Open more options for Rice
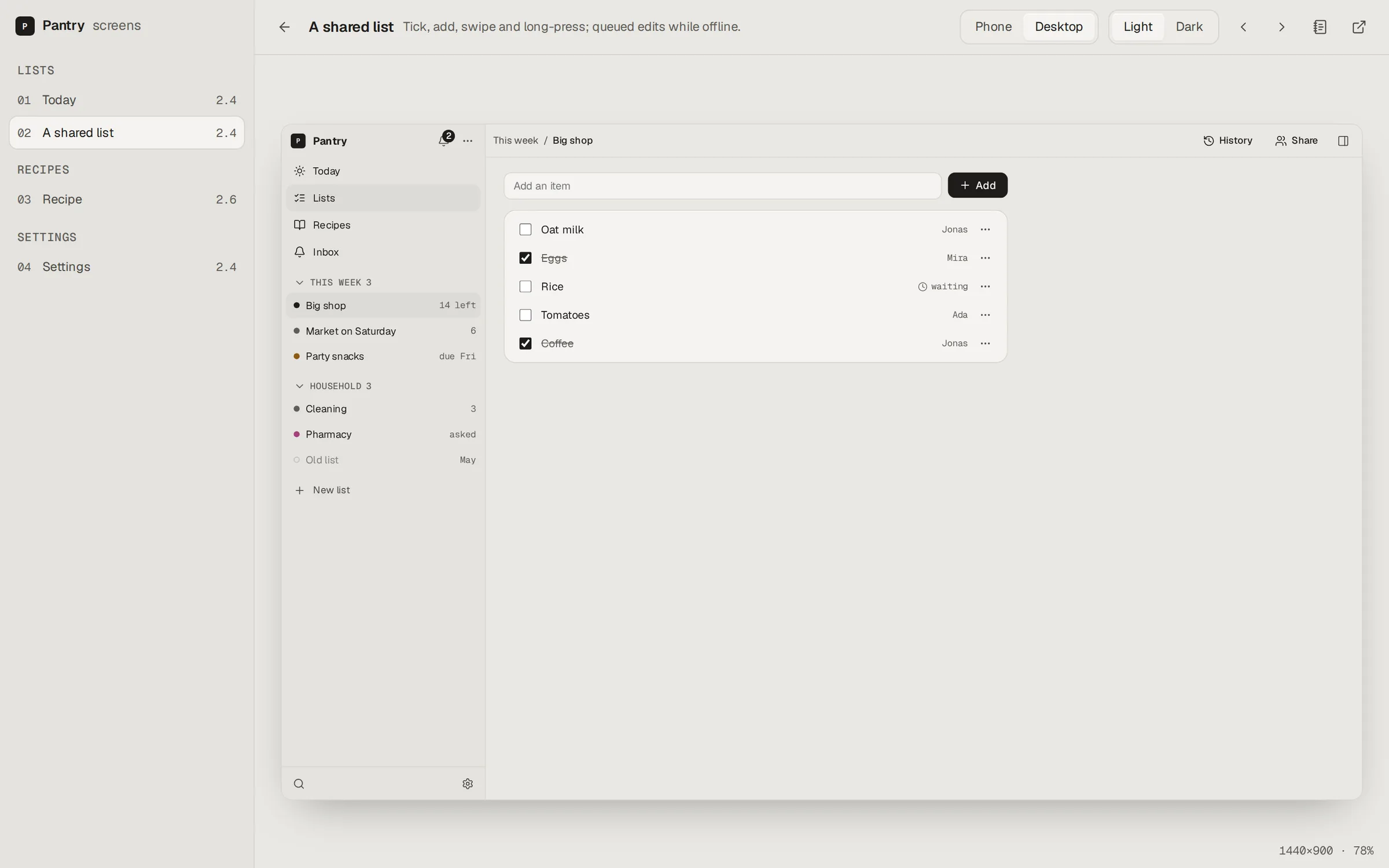The width and height of the screenshot is (1389, 868). tap(985, 286)
